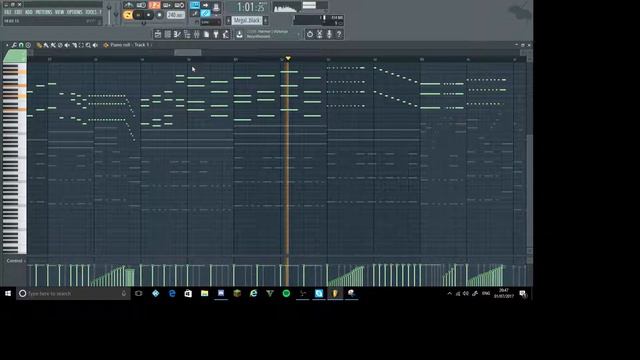Click the undo history circular arrow icon
Image resolution: width=640 pixels, height=360 pixels.
310,34
